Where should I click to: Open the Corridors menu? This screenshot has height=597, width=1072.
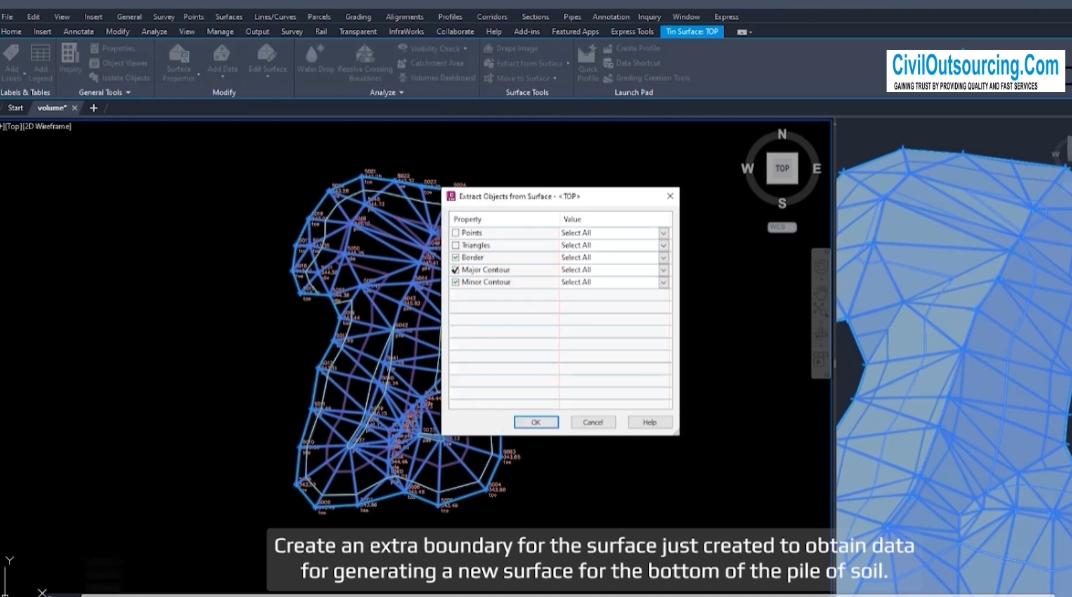point(492,16)
